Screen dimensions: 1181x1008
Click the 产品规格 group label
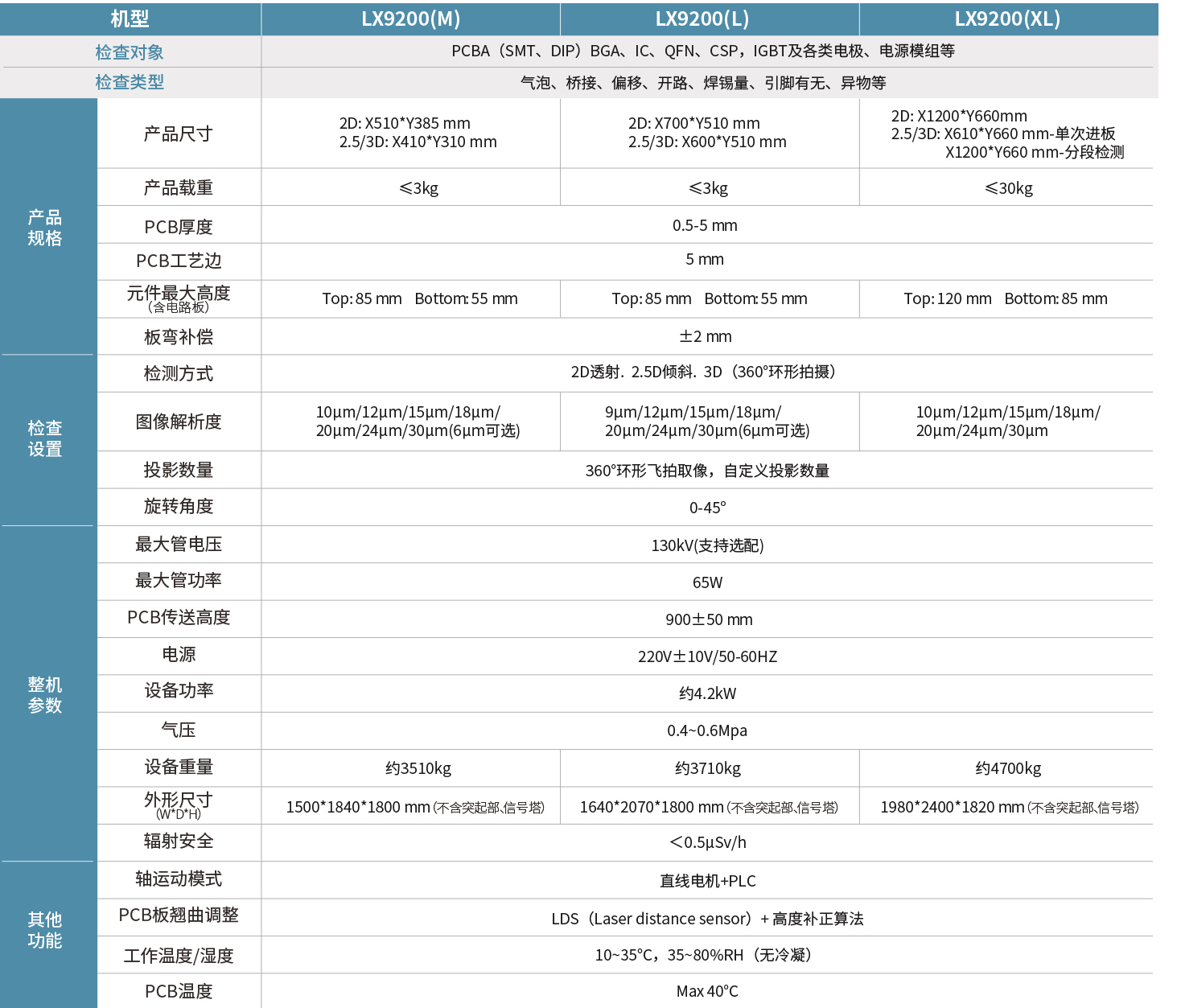(45, 228)
